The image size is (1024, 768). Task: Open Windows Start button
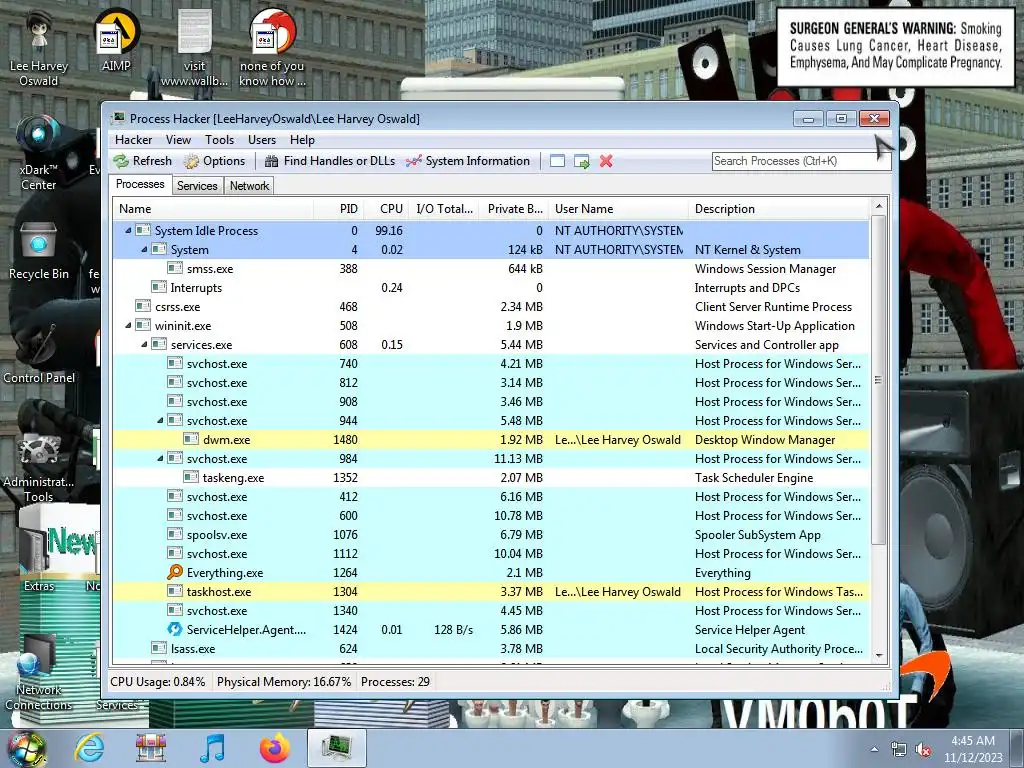pos(26,748)
